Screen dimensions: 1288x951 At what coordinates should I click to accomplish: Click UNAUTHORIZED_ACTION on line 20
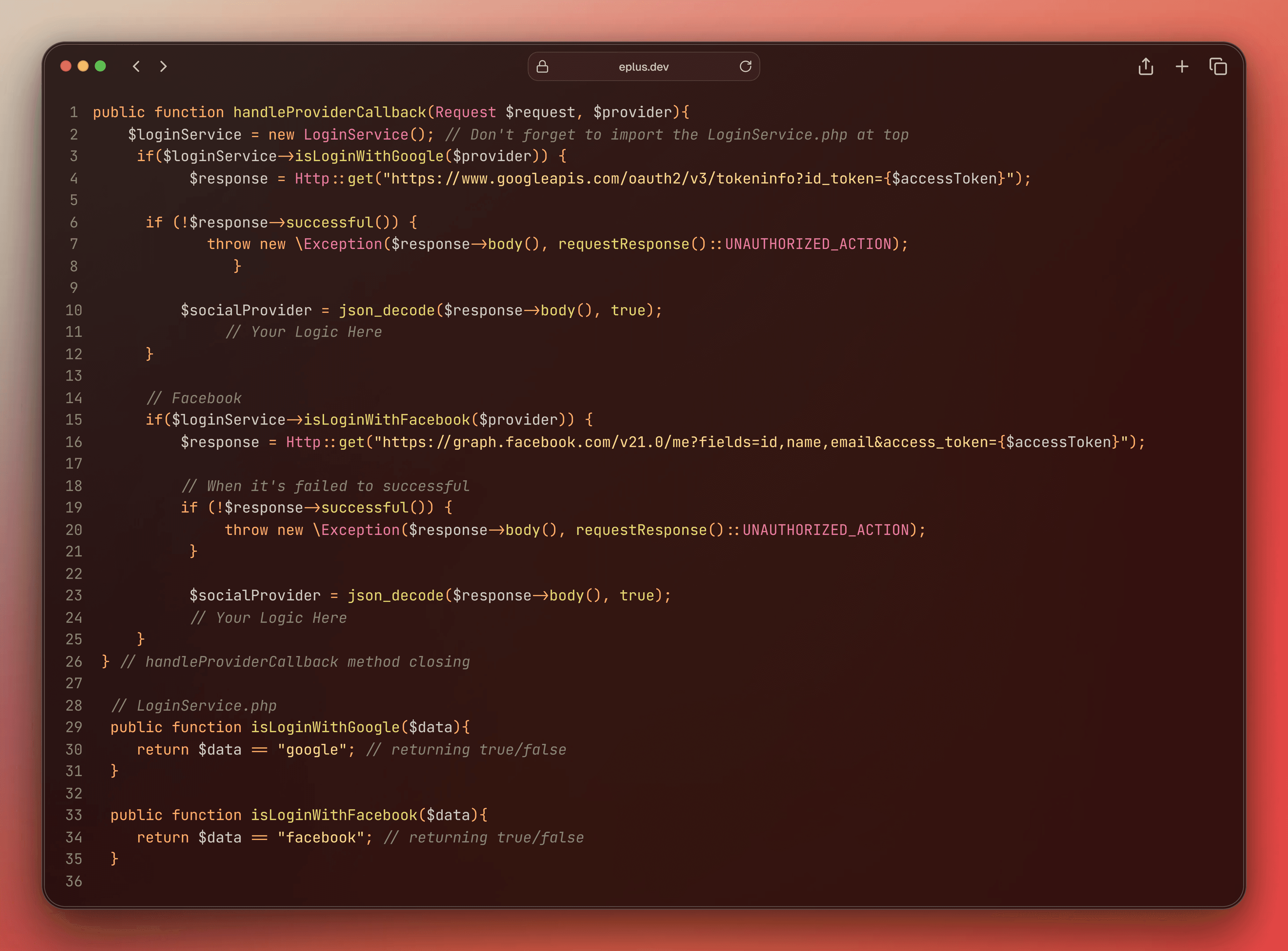825,530
